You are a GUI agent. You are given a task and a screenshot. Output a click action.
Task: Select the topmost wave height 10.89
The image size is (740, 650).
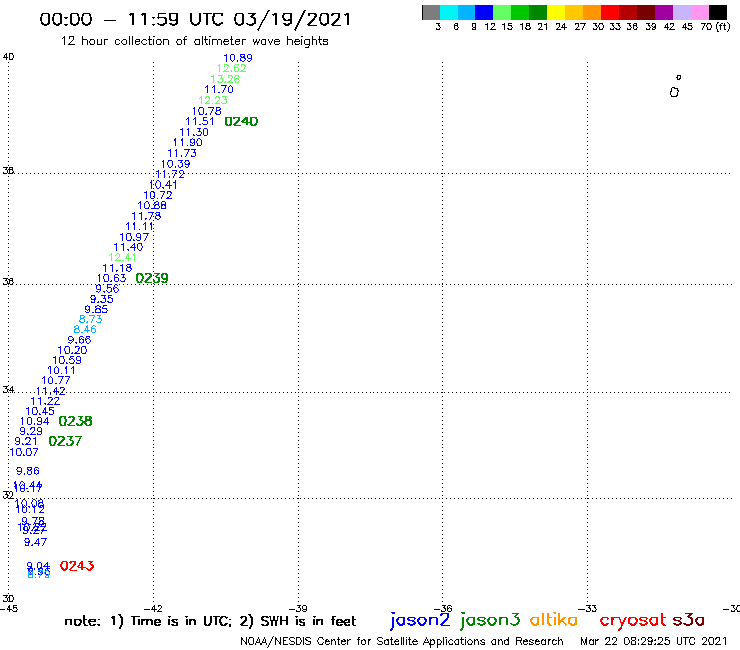pyautogui.click(x=237, y=58)
